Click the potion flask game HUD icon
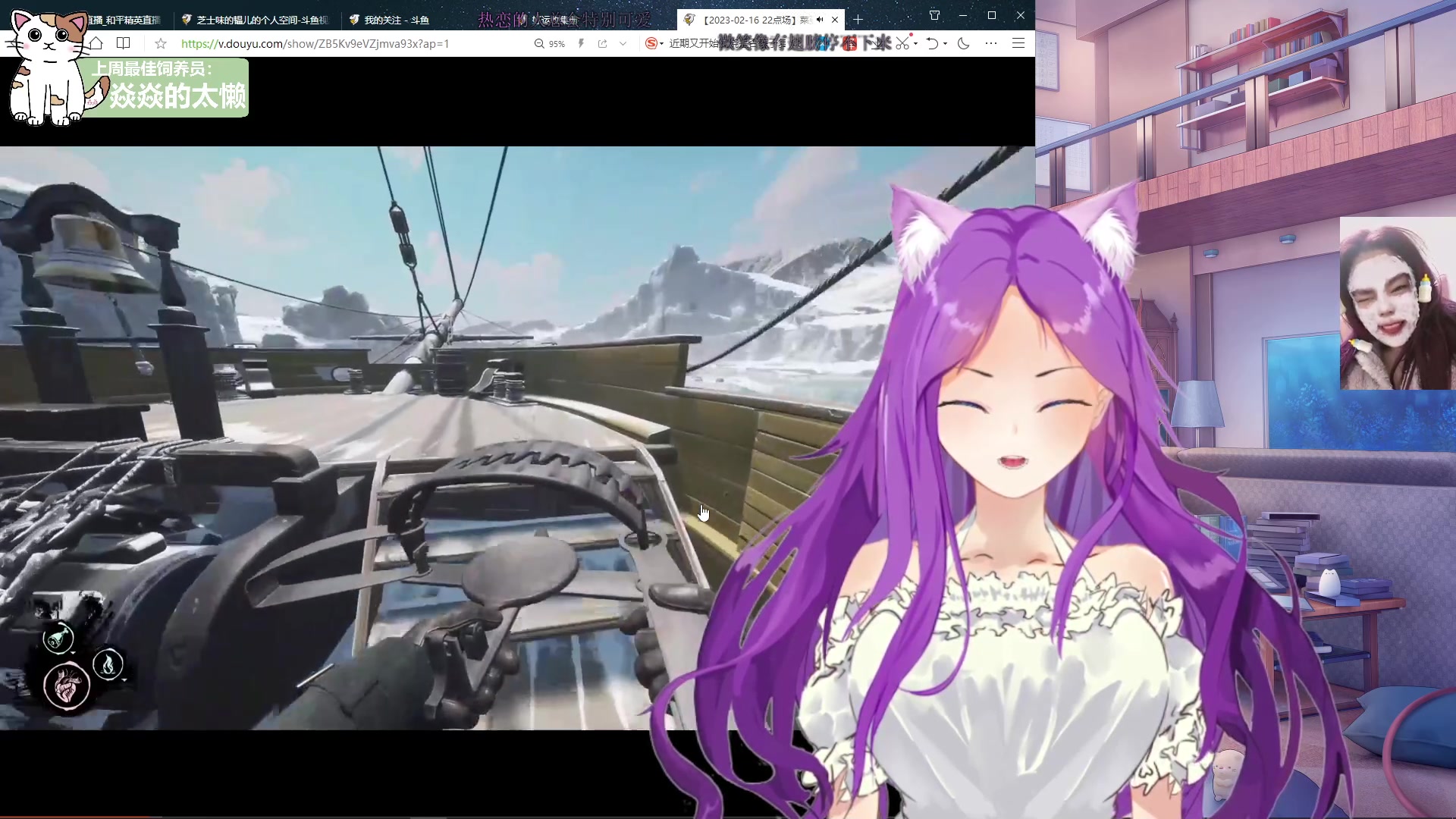This screenshot has width=1456, height=819. point(58,638)
